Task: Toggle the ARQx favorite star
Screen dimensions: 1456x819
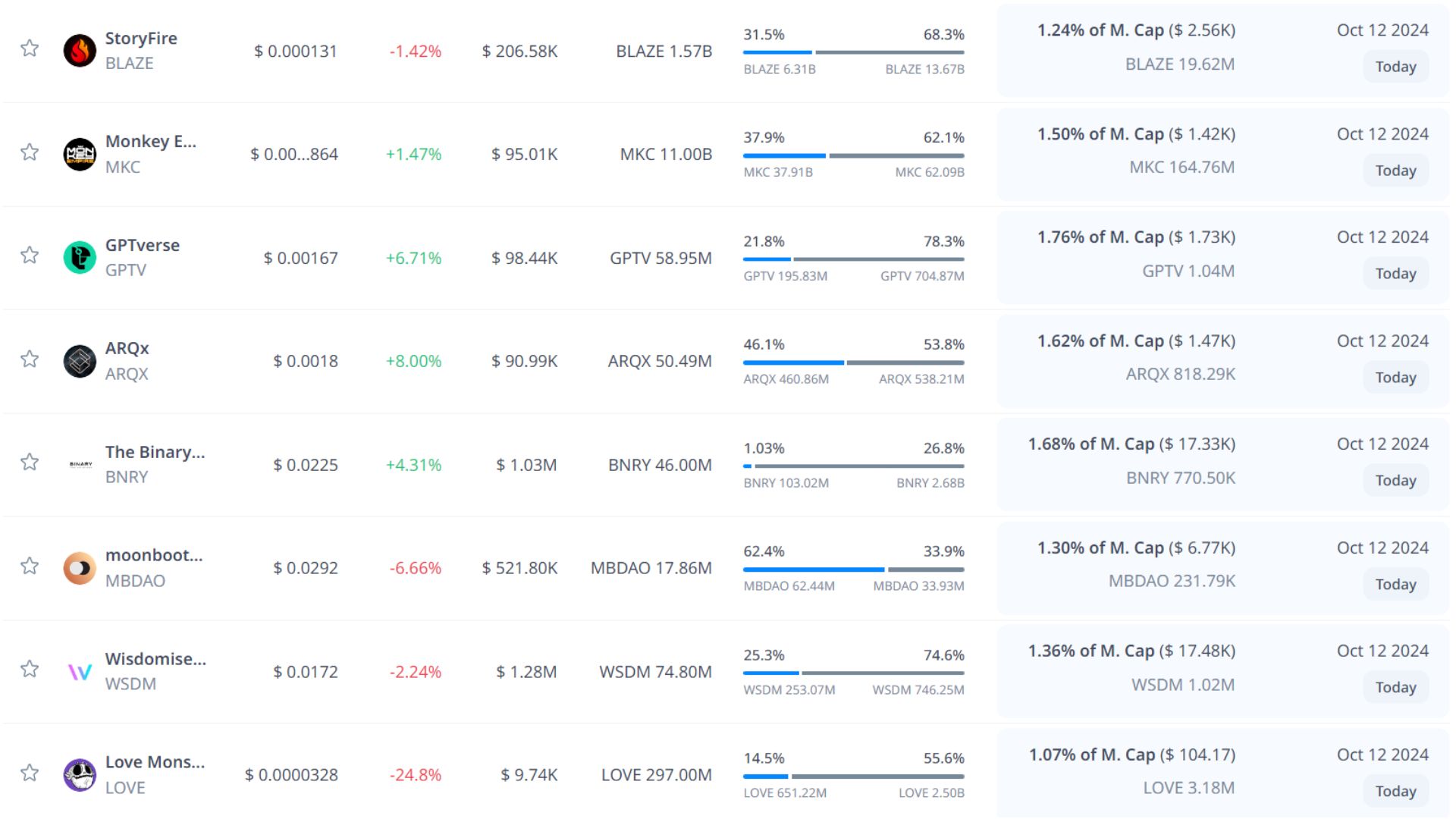Action: [30, 359]
